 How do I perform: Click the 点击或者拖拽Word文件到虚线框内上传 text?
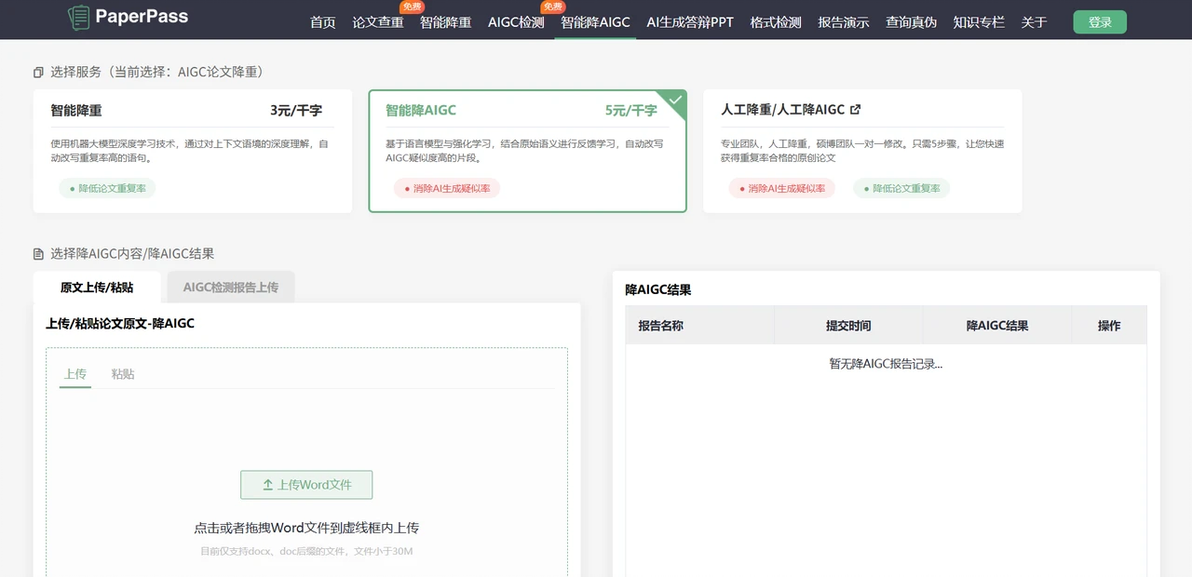click(306, 528)
